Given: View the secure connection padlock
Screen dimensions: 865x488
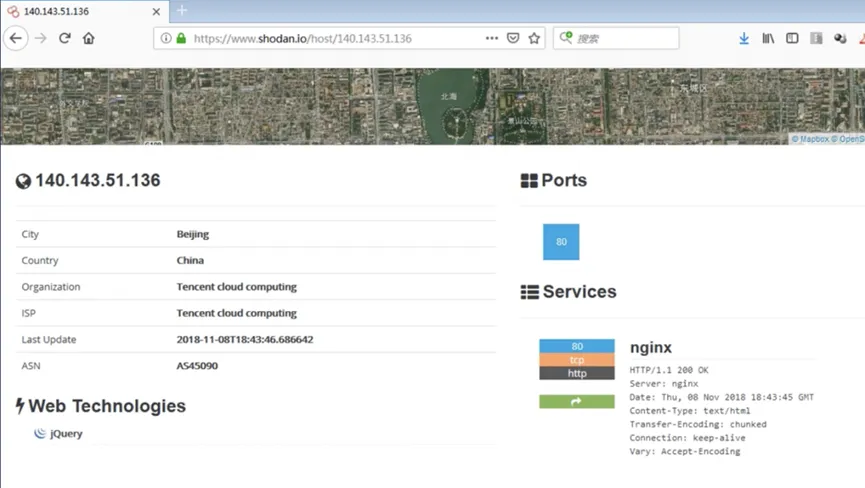Looking at the screenshot, I should pos(181,38).
